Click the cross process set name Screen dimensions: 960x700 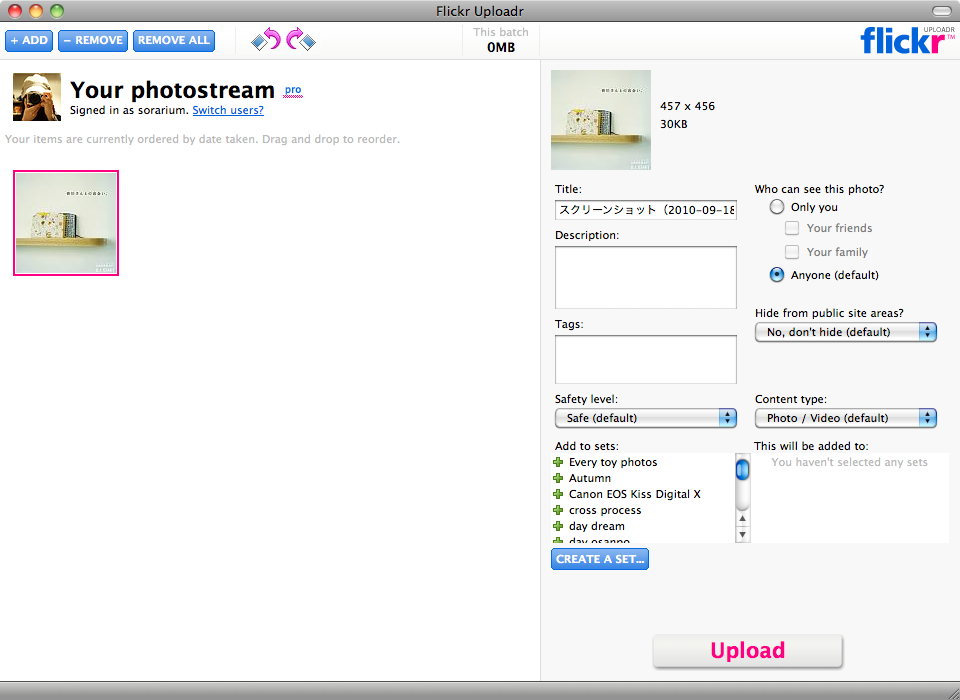coord(605,510)
